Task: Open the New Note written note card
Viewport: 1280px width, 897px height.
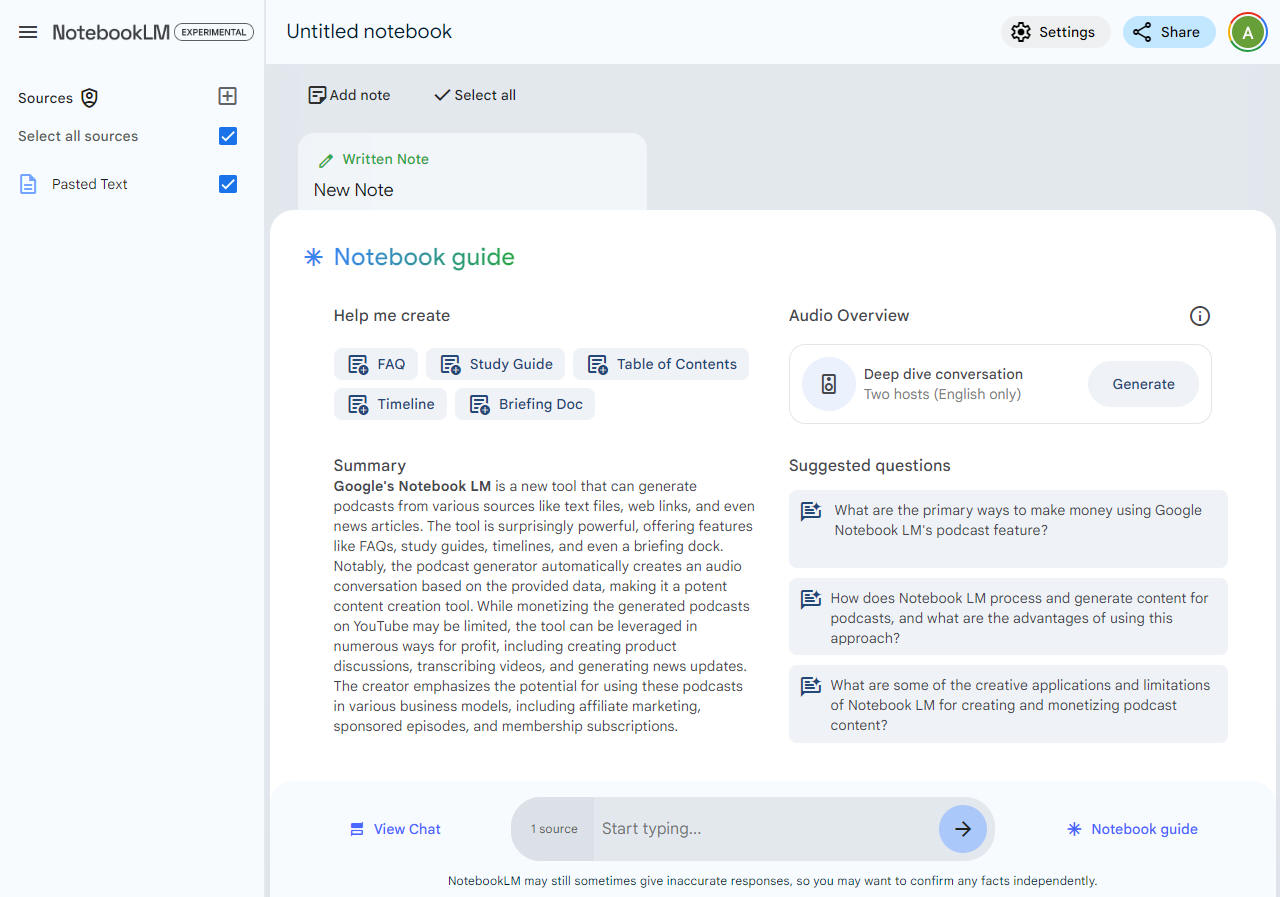Action: 472,173
